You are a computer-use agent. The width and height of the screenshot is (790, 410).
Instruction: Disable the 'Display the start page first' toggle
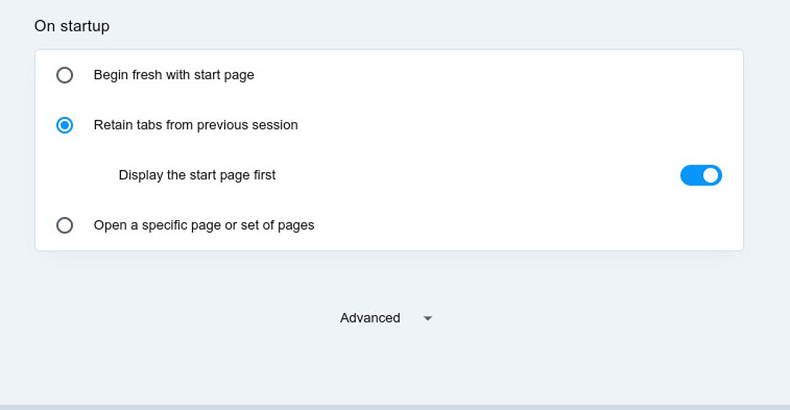pos(700,175)
